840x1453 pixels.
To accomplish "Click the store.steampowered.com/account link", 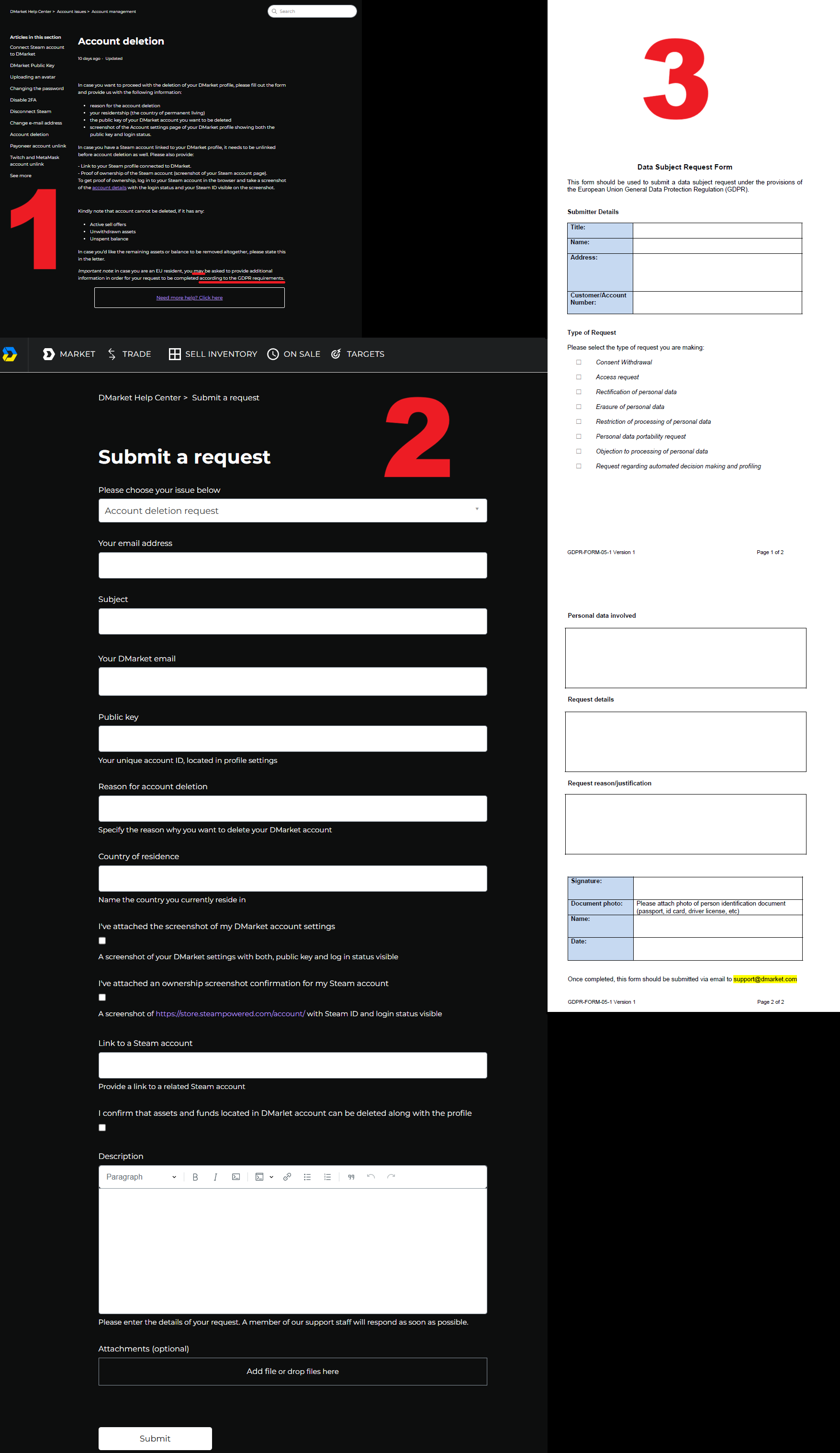I will tap(230, 1014).
